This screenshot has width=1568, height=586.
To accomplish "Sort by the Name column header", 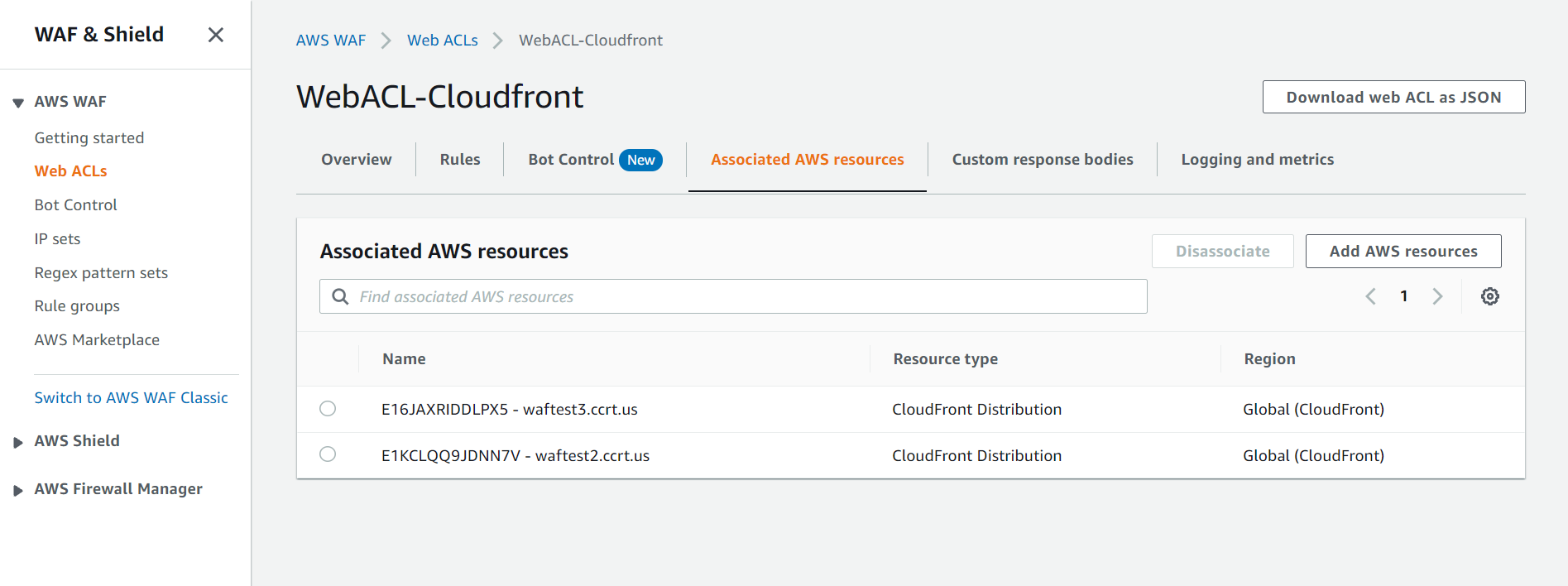I will coord(404,358).
